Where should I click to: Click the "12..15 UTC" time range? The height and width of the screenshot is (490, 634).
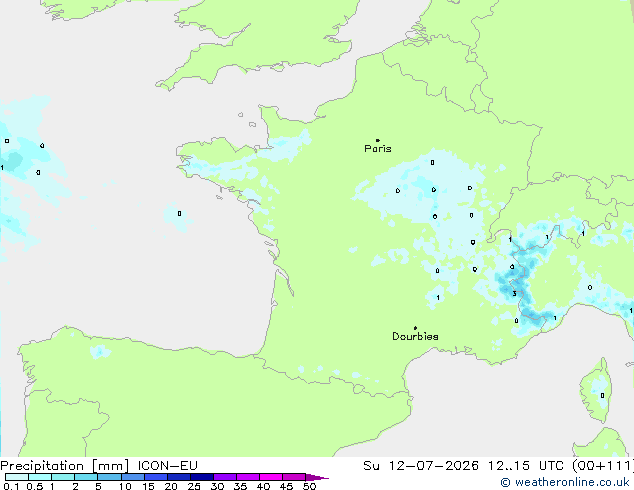(x=526, y=466)
